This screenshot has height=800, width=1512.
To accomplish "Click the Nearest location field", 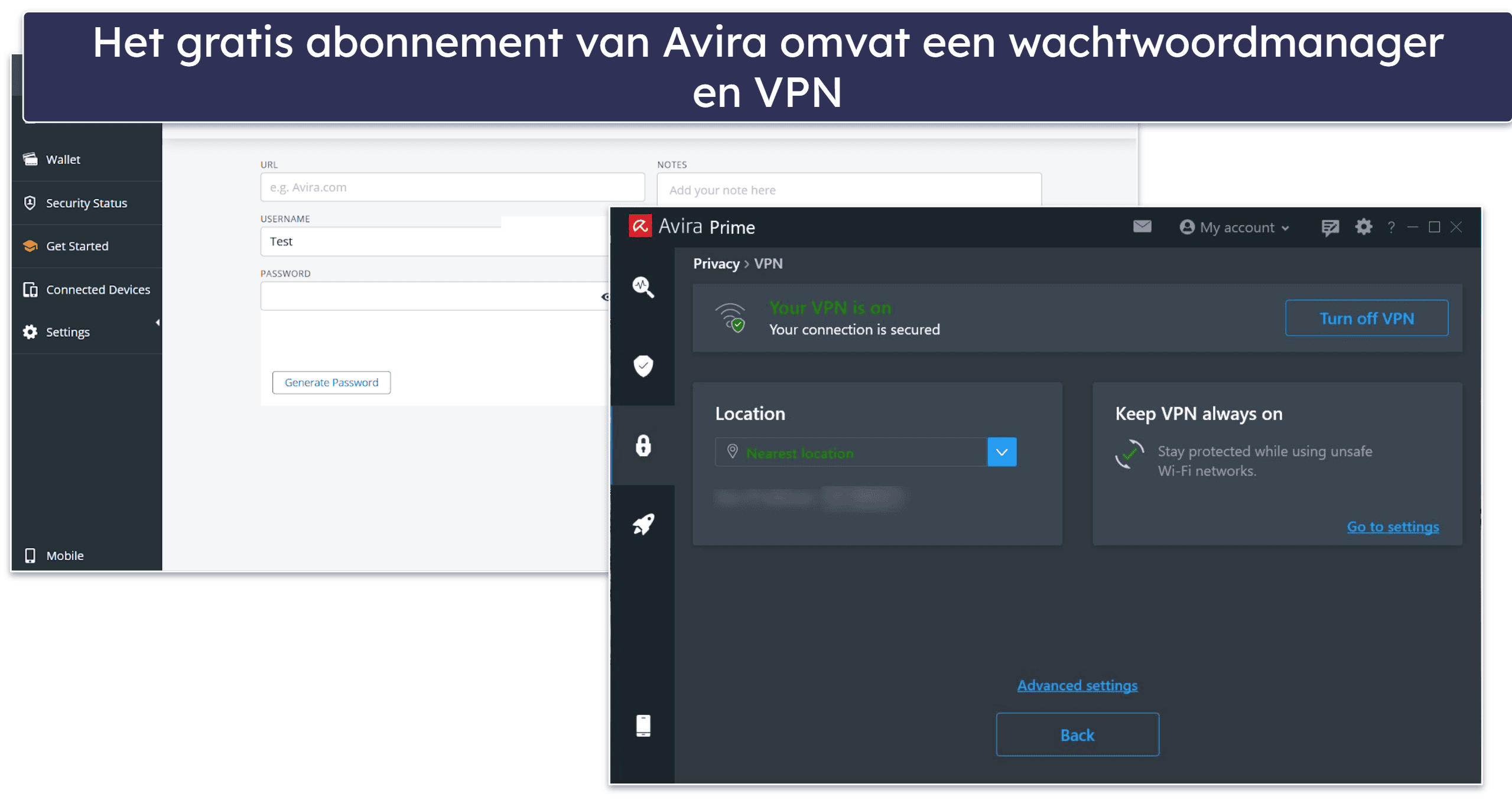I will 851,453.
